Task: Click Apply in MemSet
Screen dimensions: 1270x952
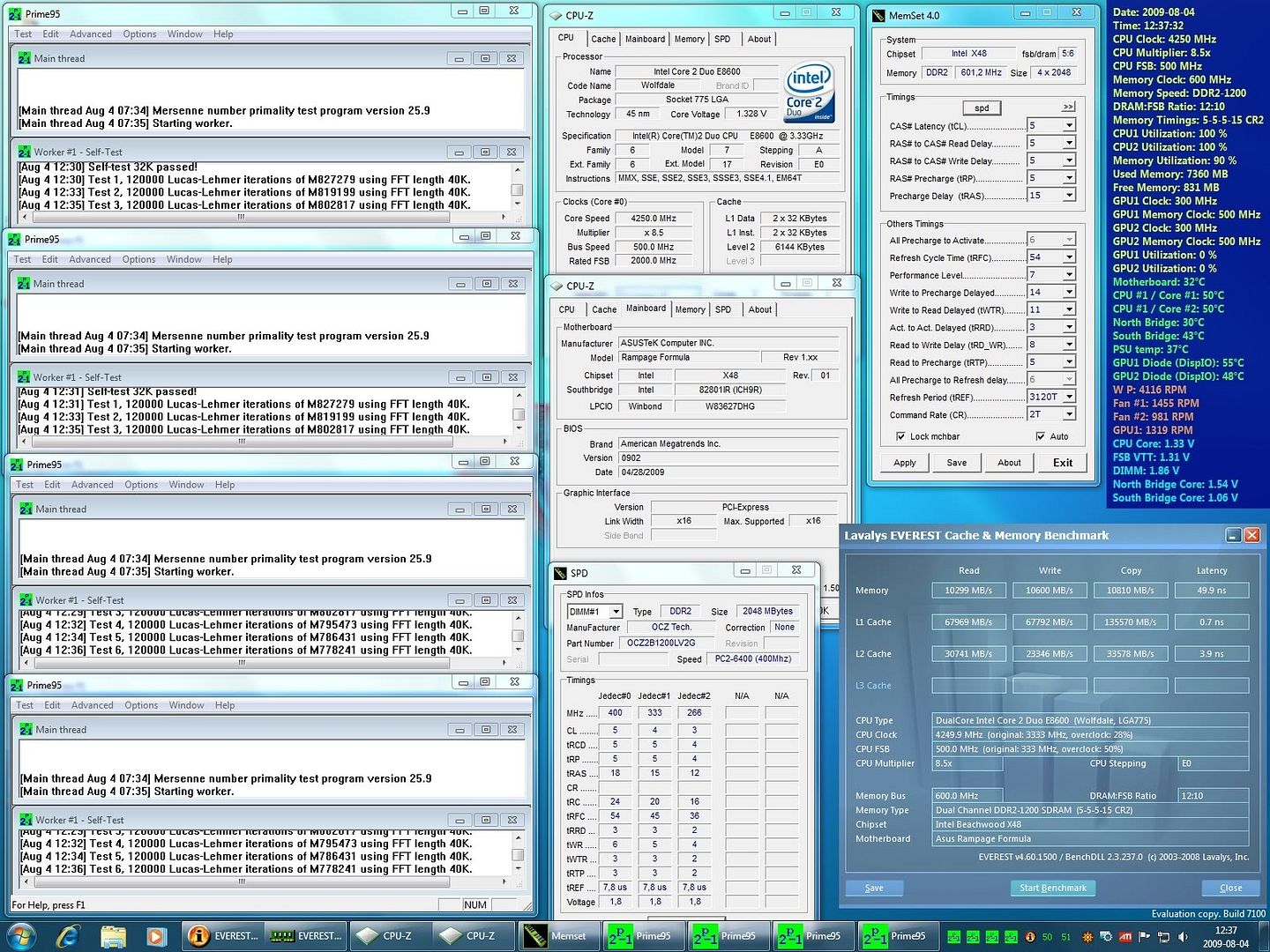Action: [905, 463]
